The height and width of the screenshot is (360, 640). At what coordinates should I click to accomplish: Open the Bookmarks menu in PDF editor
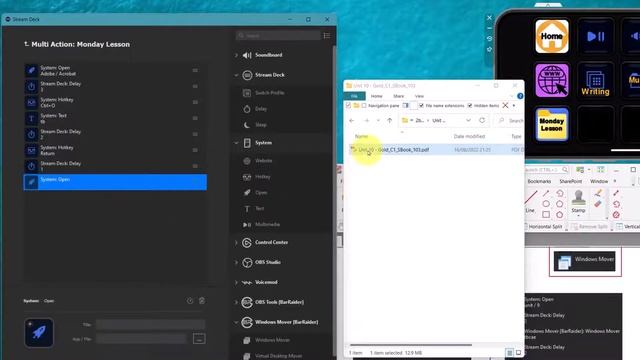click(539, 181)
